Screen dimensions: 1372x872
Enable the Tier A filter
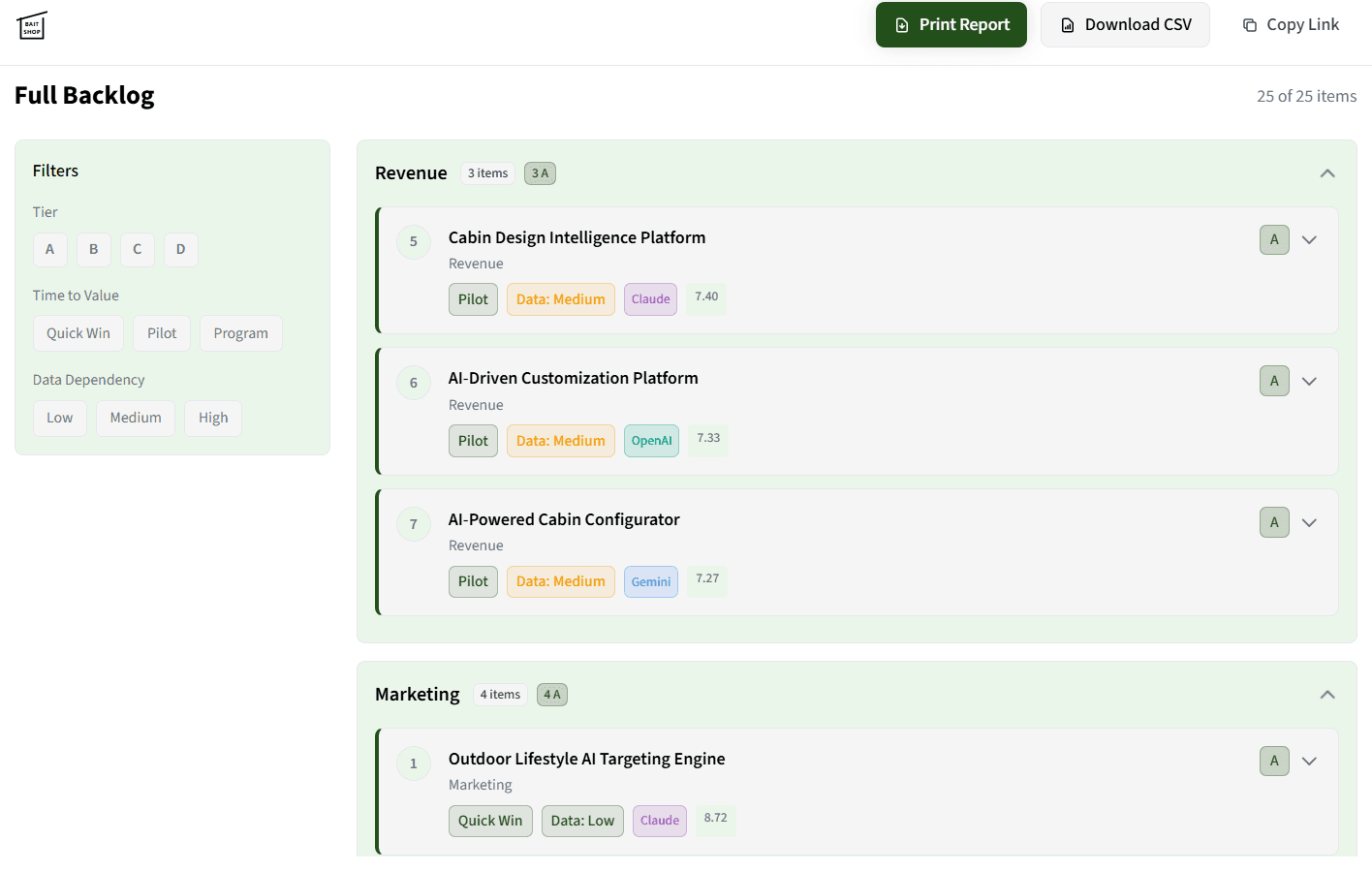[49, 249]
